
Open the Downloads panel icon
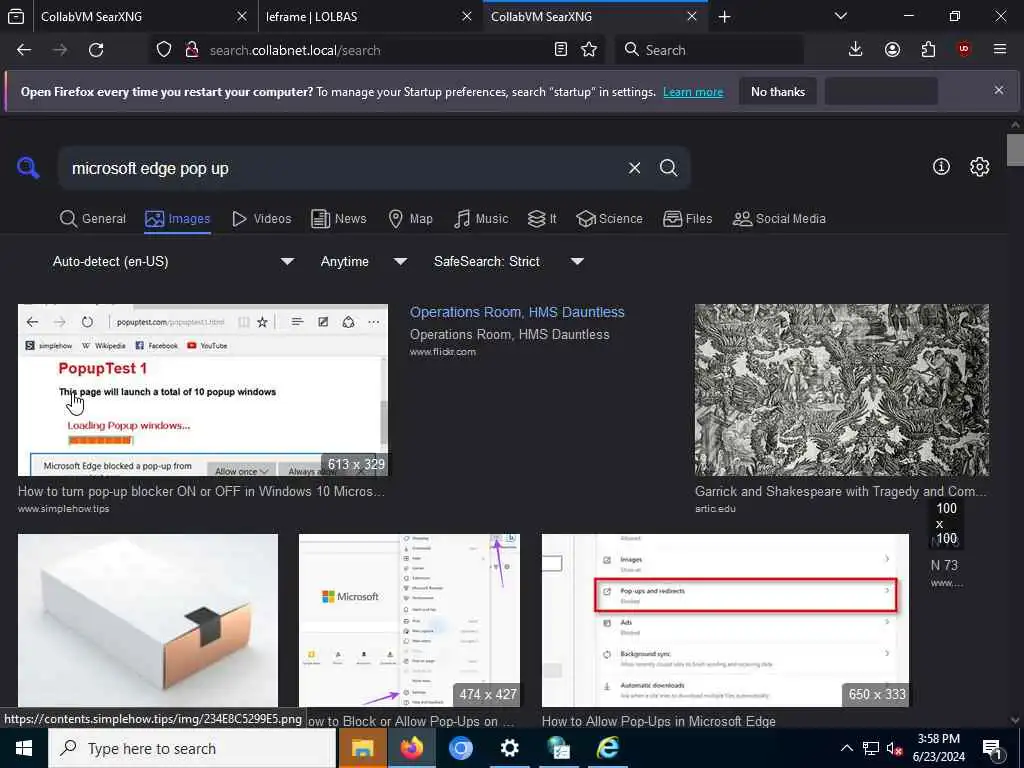856,50
